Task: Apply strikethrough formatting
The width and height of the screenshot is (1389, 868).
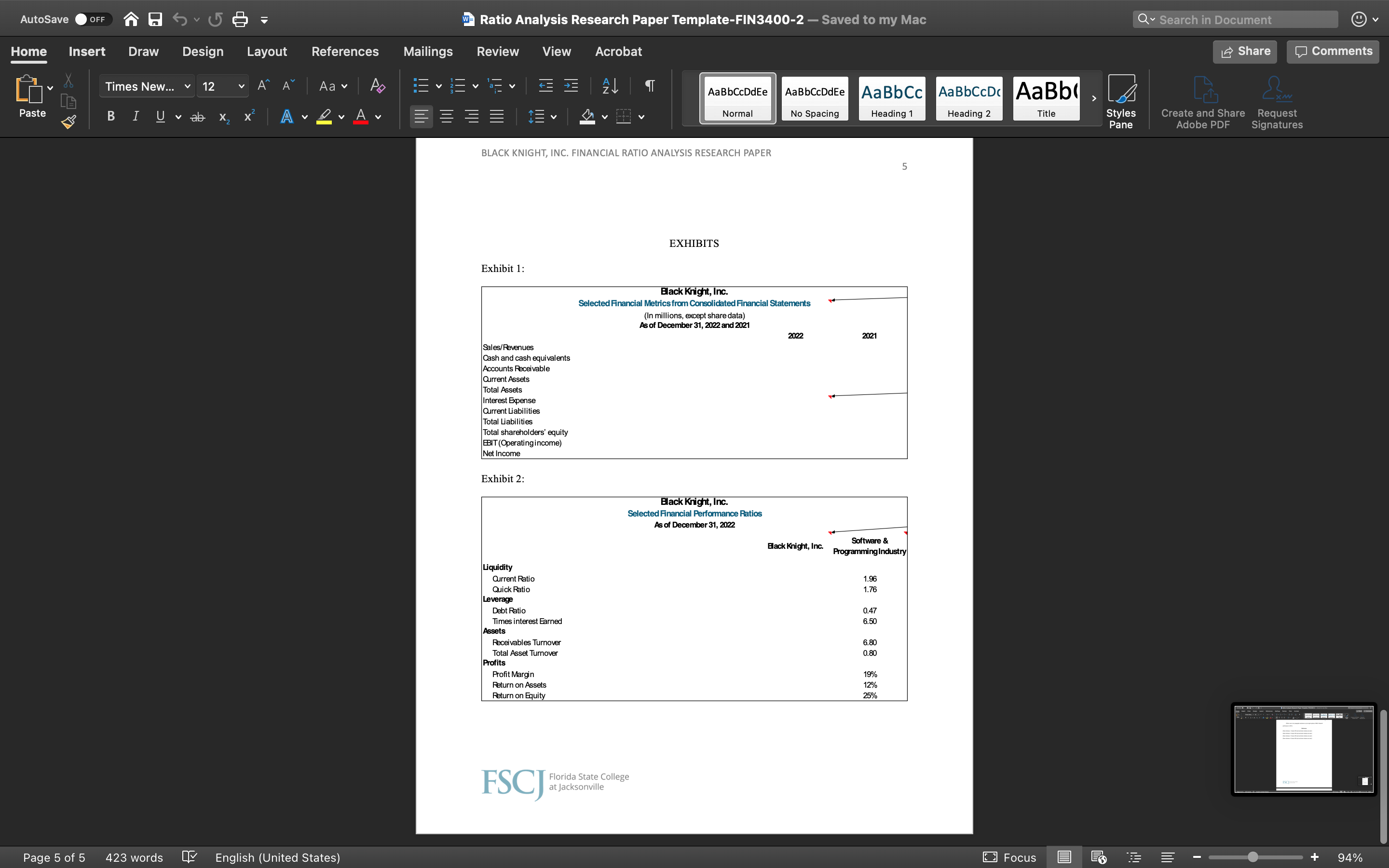Action: click(197, 117)
